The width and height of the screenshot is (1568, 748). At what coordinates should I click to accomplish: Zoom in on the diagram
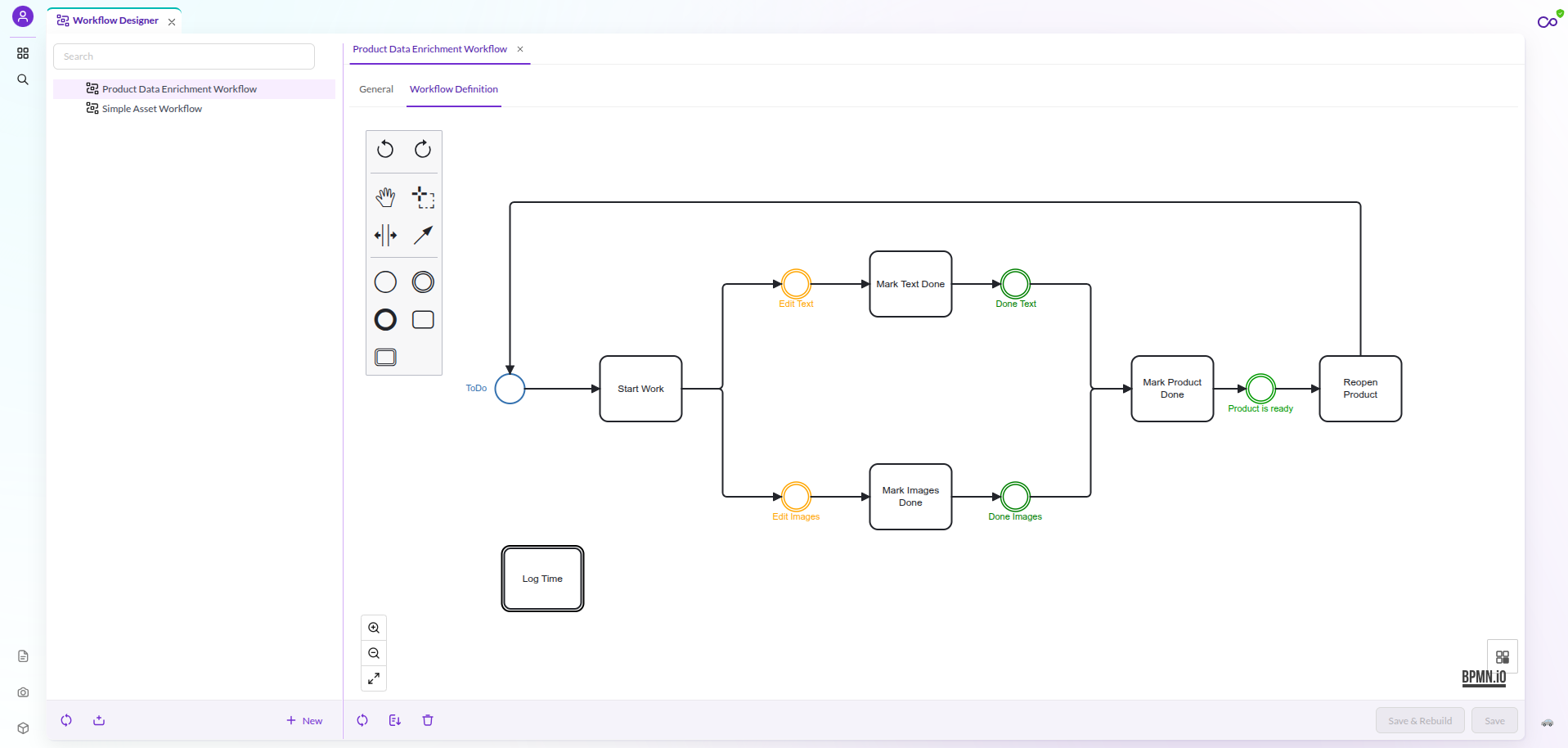pyautogui.click(x=374, y=628)
